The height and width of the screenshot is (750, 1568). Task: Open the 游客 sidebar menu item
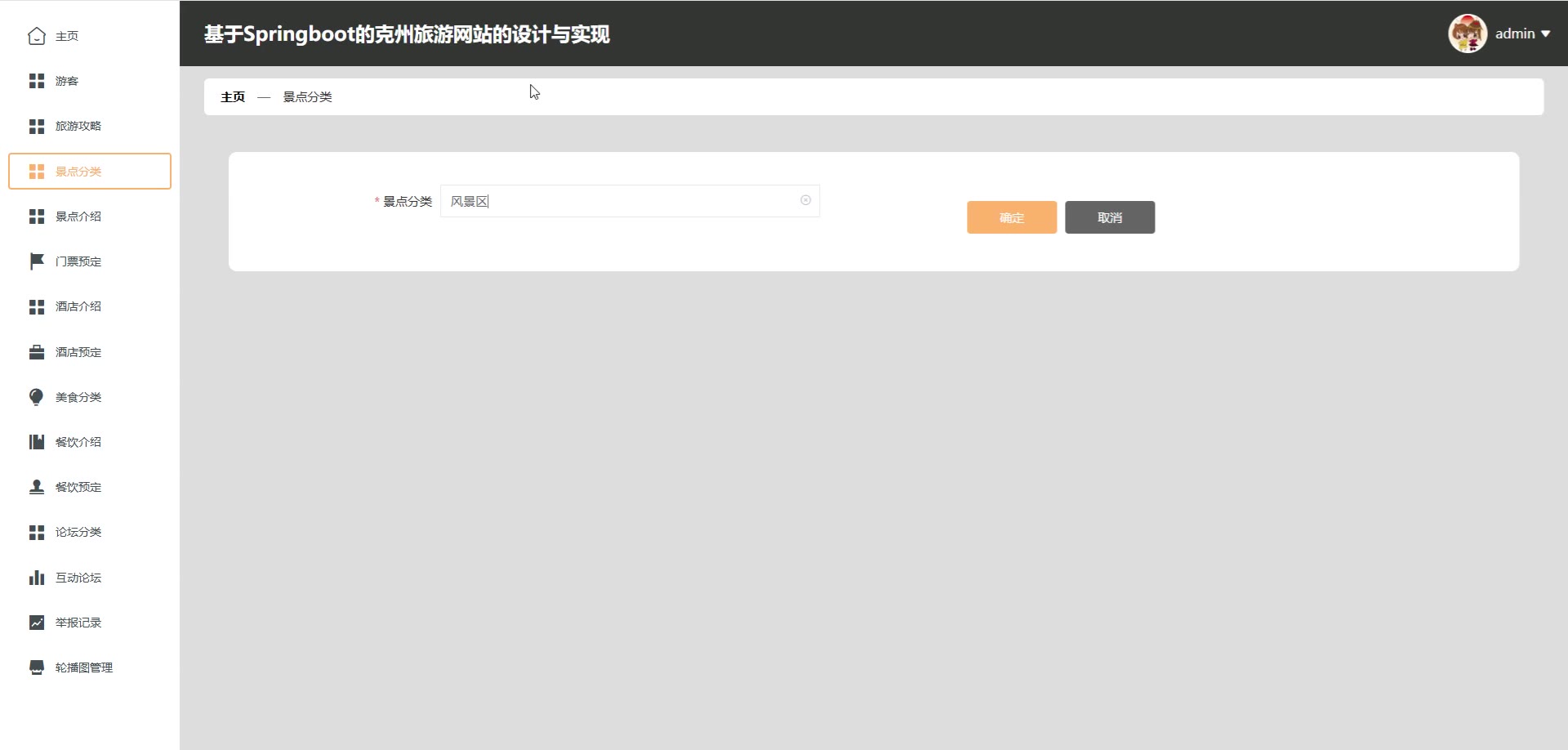90,81
